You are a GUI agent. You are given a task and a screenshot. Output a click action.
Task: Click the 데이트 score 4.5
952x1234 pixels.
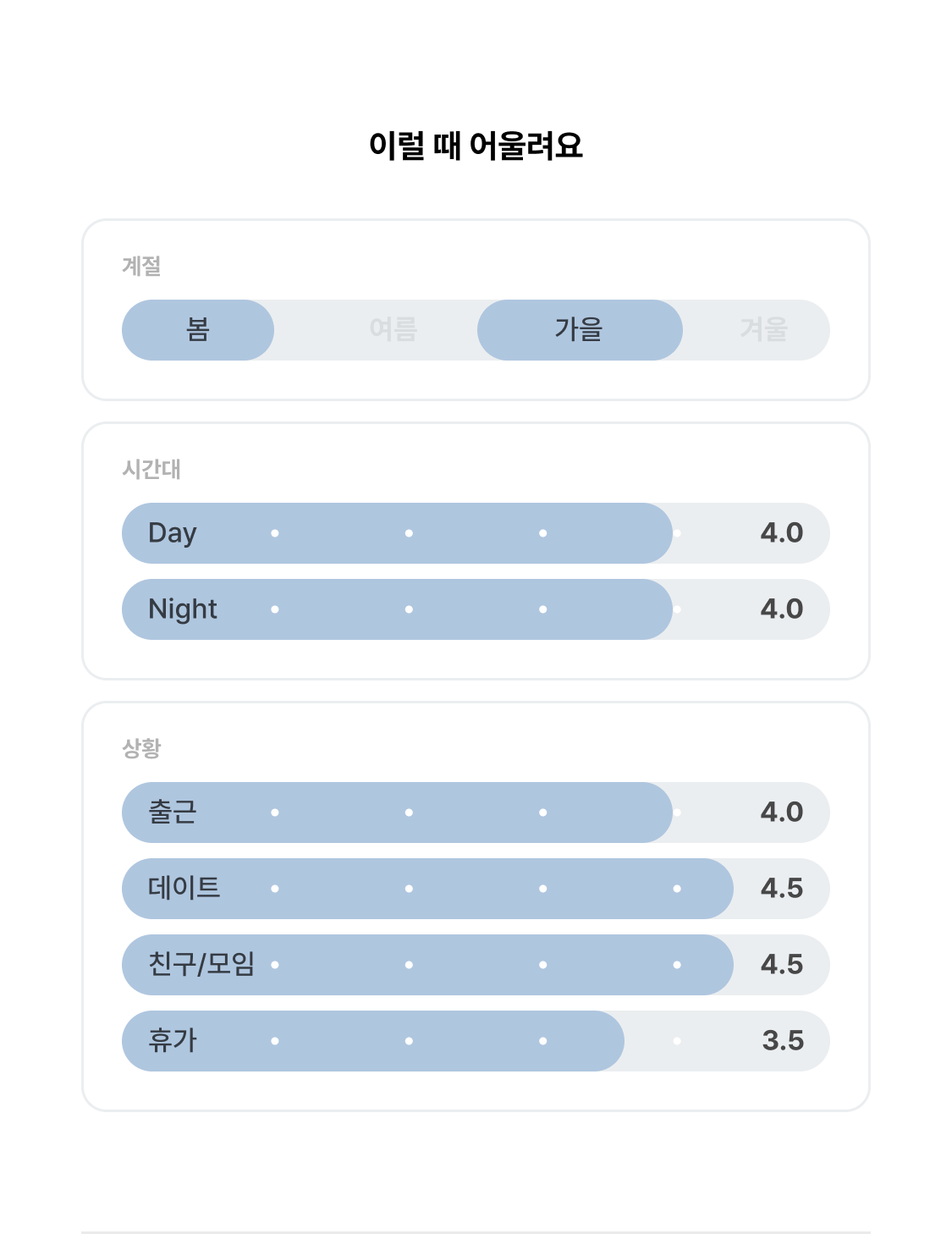click(x=782, y=889)
